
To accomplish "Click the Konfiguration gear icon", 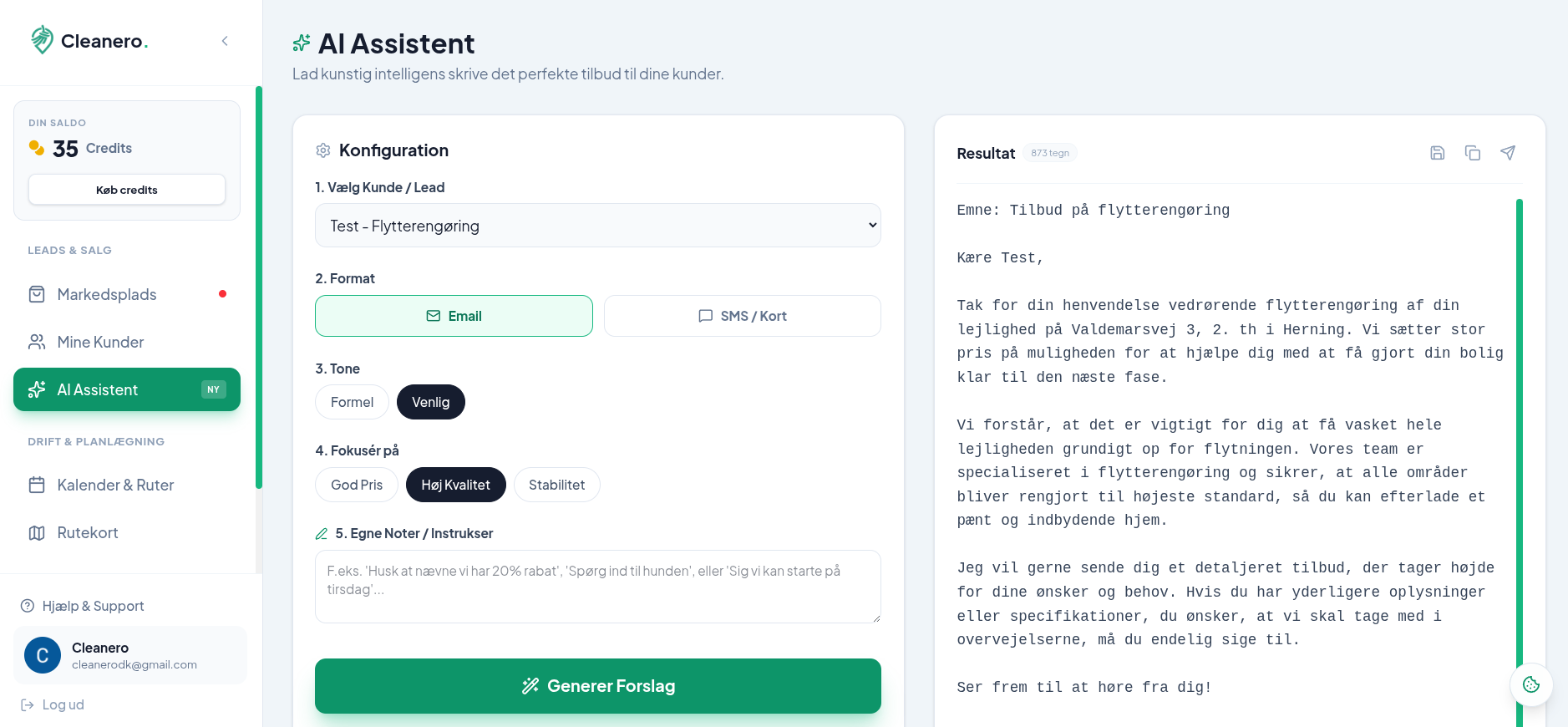I will click(323, 150).
